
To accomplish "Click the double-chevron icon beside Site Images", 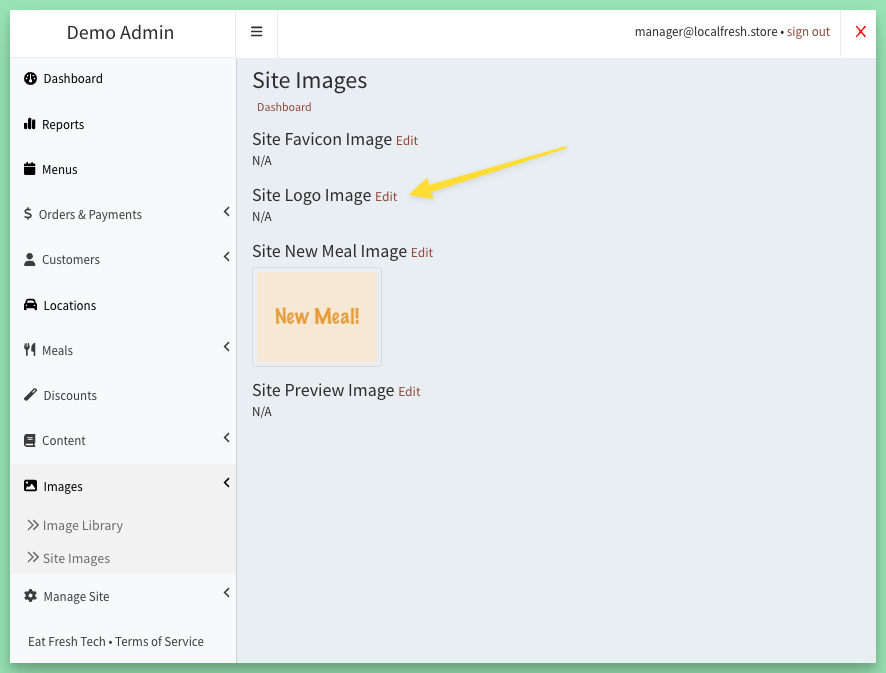I will pyautogui.click(x=33, y=557).
